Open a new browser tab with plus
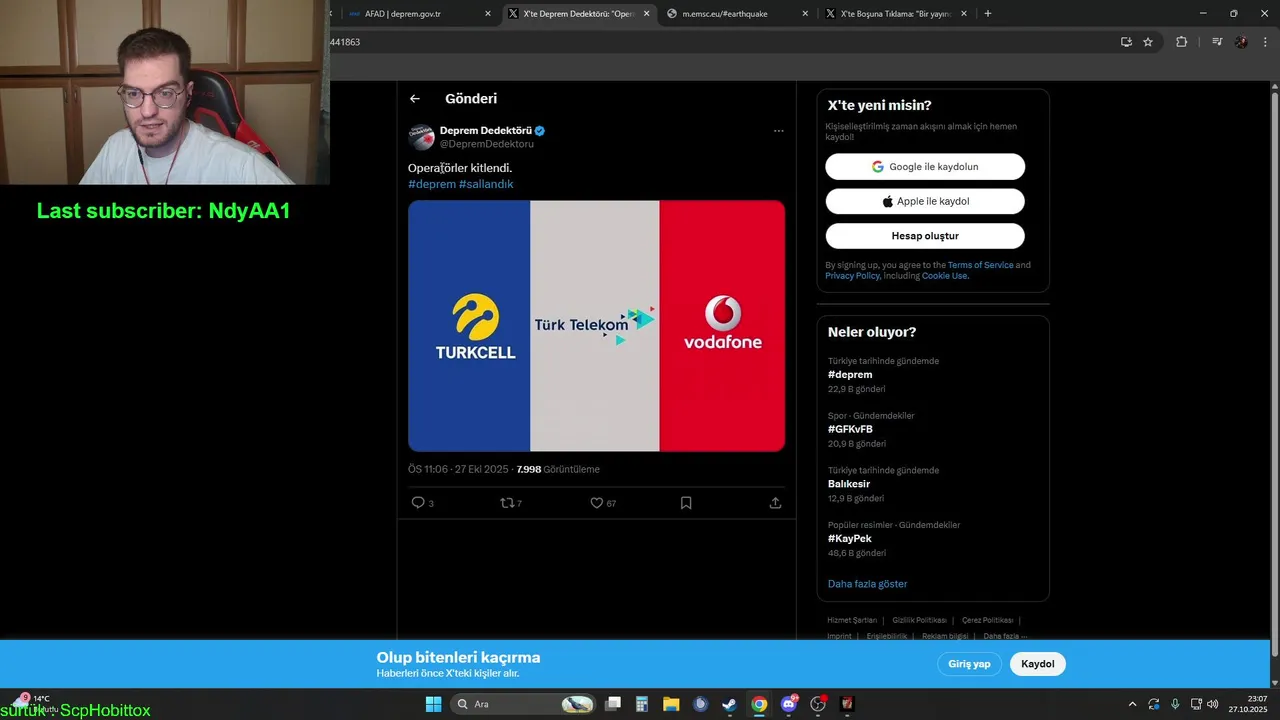Image resolution: width=1280 pixels, height=720 pixels. [988, 14]
